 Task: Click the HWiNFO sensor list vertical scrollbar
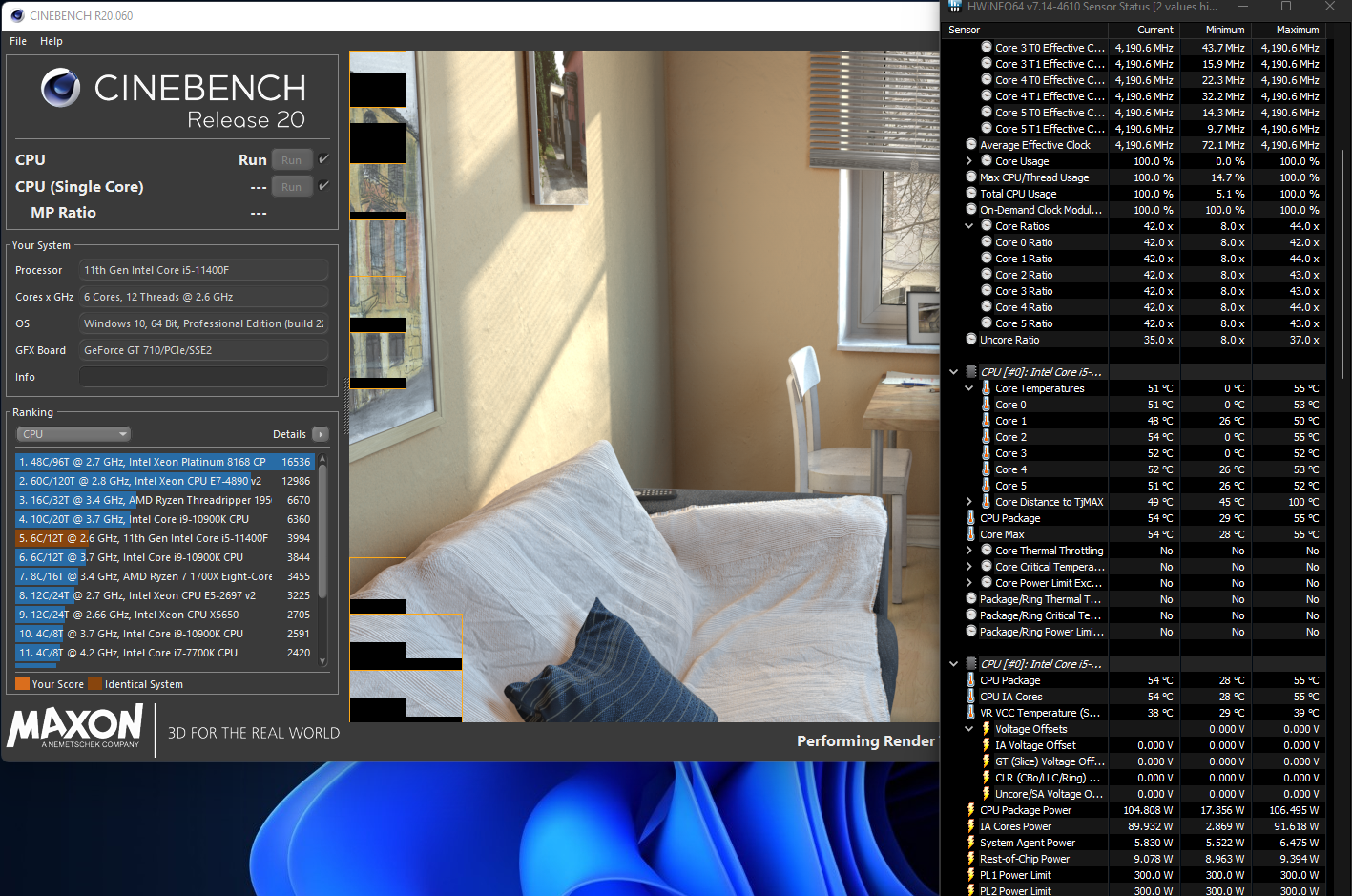click(x=1341, y=262)
